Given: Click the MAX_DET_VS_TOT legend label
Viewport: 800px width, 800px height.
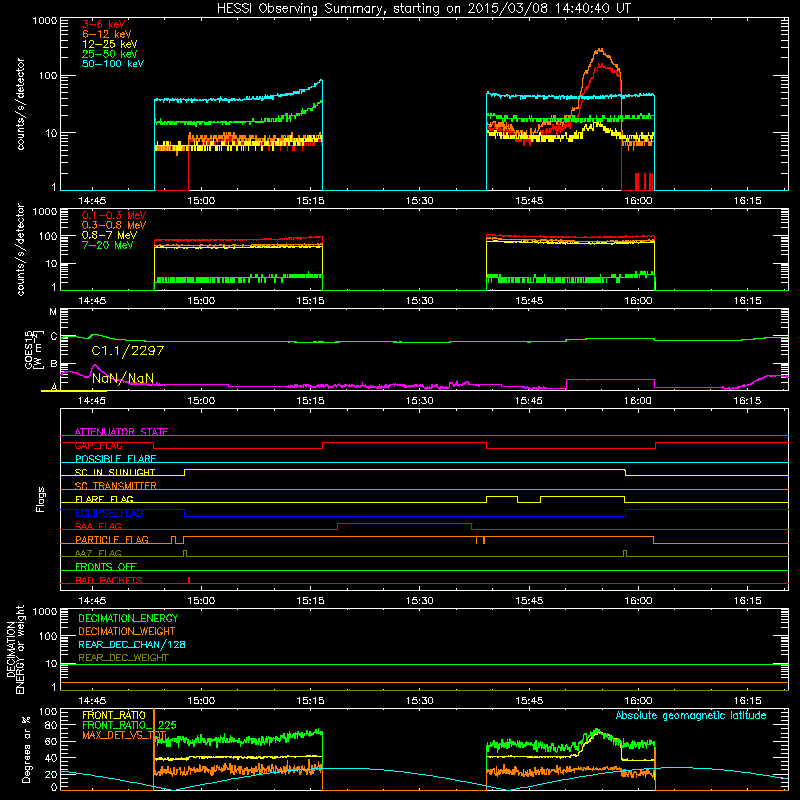Looking at the screenshot, I should coord(124,735).
